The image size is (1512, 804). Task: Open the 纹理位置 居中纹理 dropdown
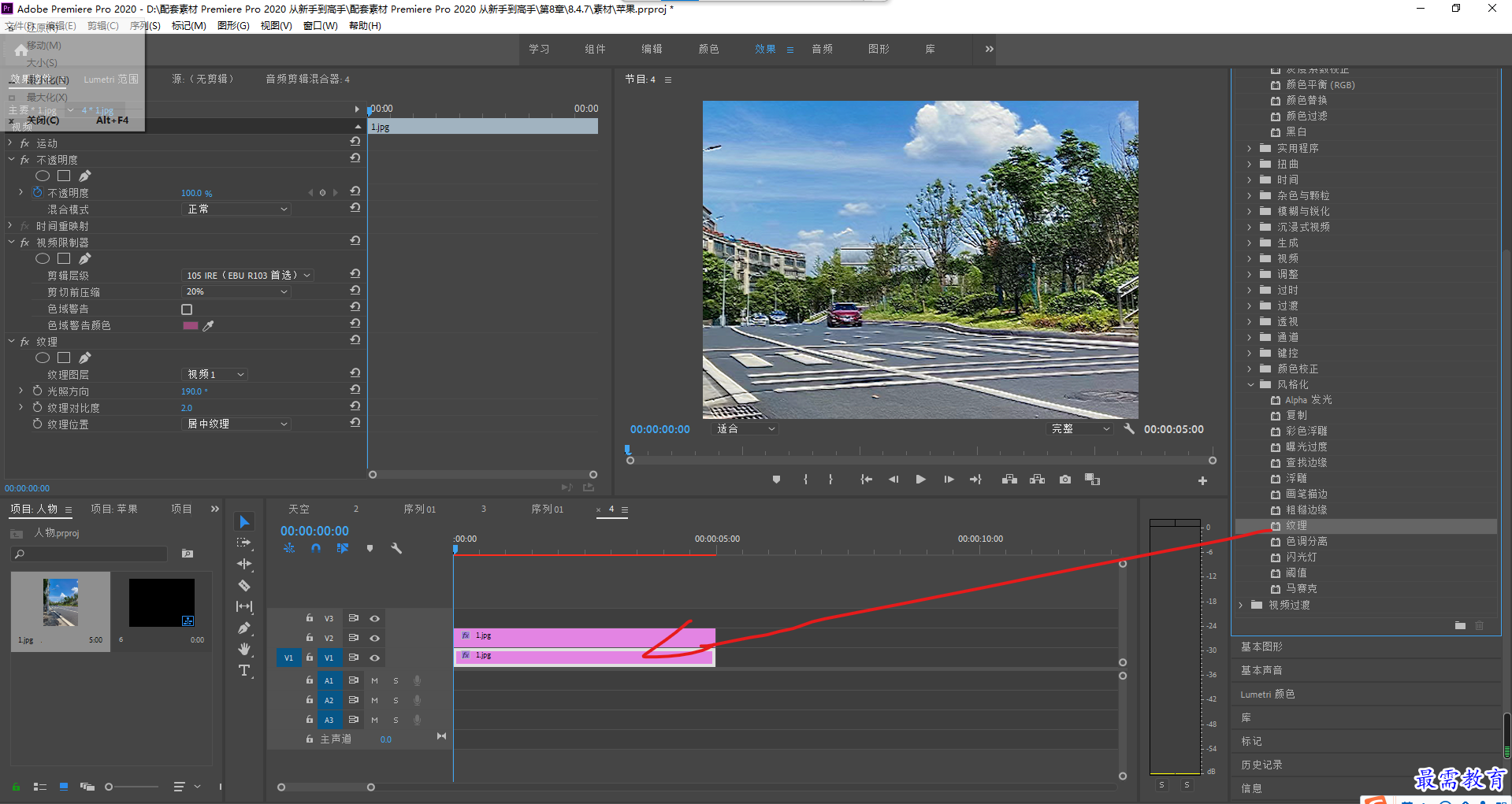coord(236,424)
